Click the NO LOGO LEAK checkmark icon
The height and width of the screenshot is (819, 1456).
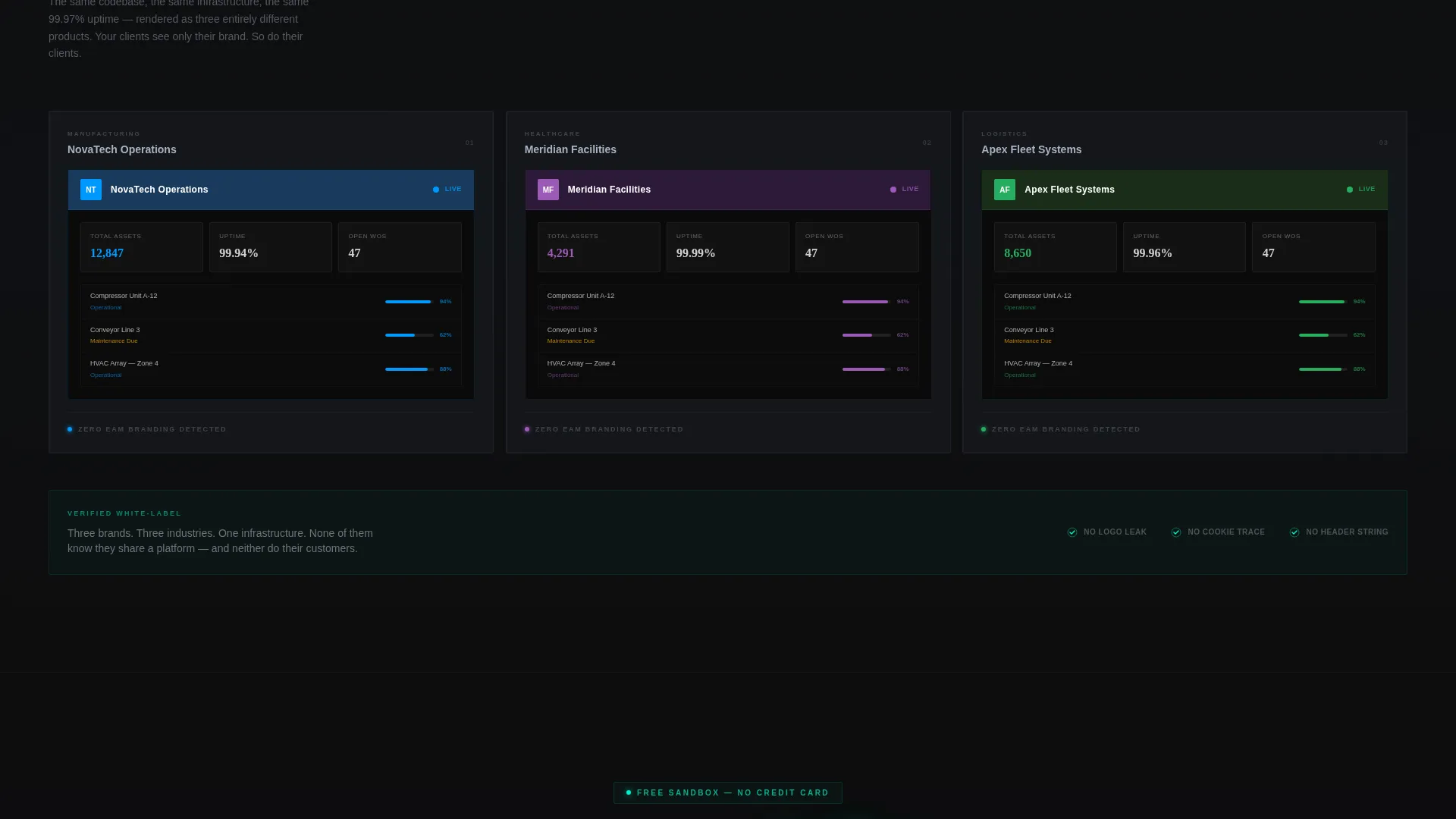tap(1072, 532)
